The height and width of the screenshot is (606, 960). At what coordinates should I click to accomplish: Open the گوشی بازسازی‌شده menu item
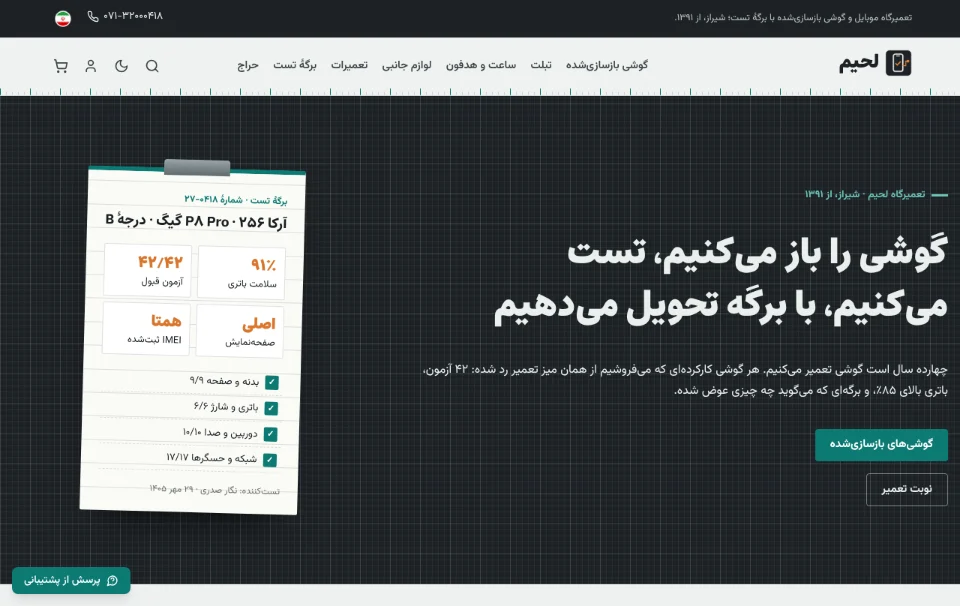pos(607,65)
